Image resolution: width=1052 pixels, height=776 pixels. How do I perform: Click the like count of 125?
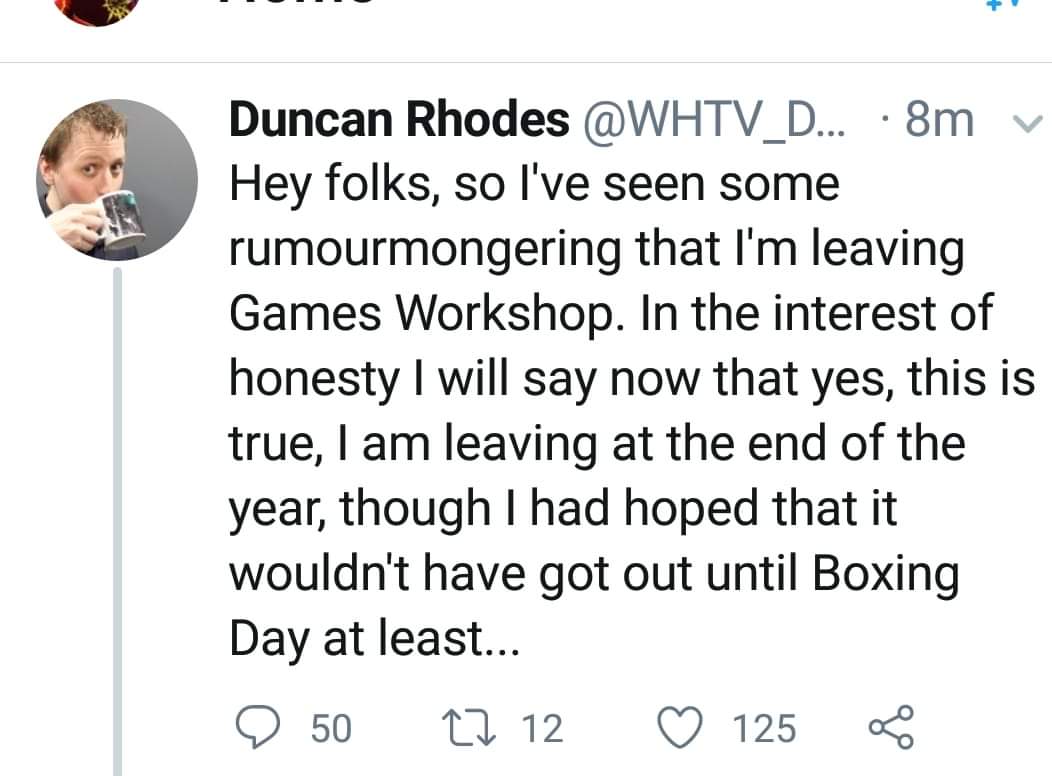click(765, 728)
